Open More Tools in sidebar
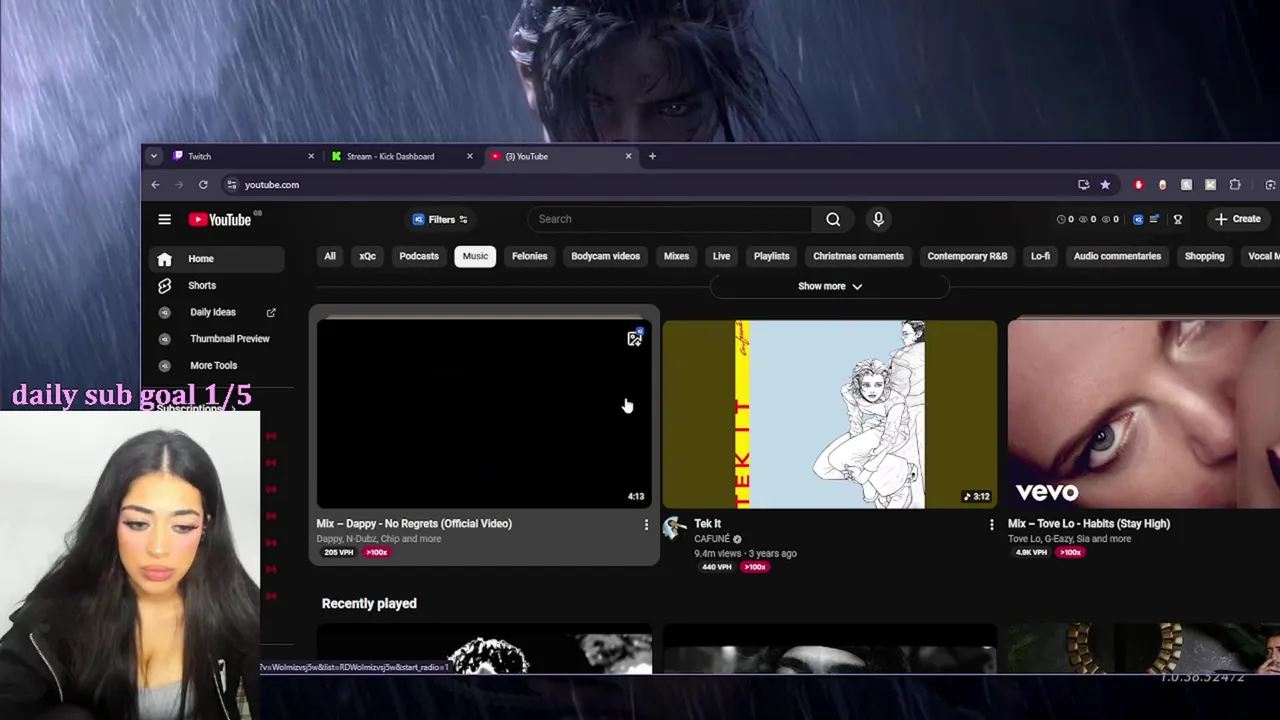The image size is (1280, 720). tap(217, 365)
